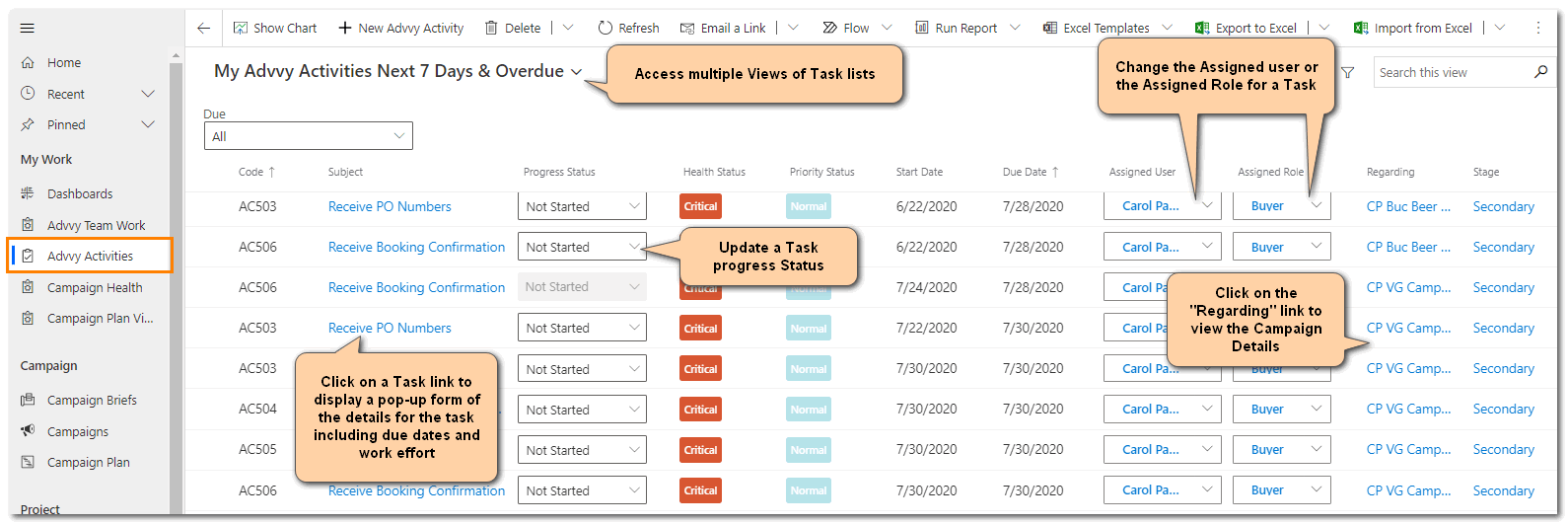
Task: Click New Advvy Activity button
Action: 400,29
